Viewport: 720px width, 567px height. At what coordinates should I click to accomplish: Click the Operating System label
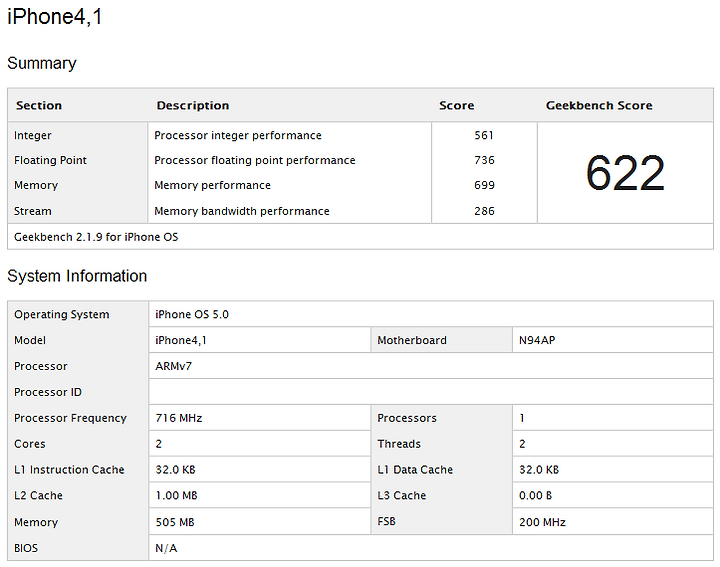62,314
